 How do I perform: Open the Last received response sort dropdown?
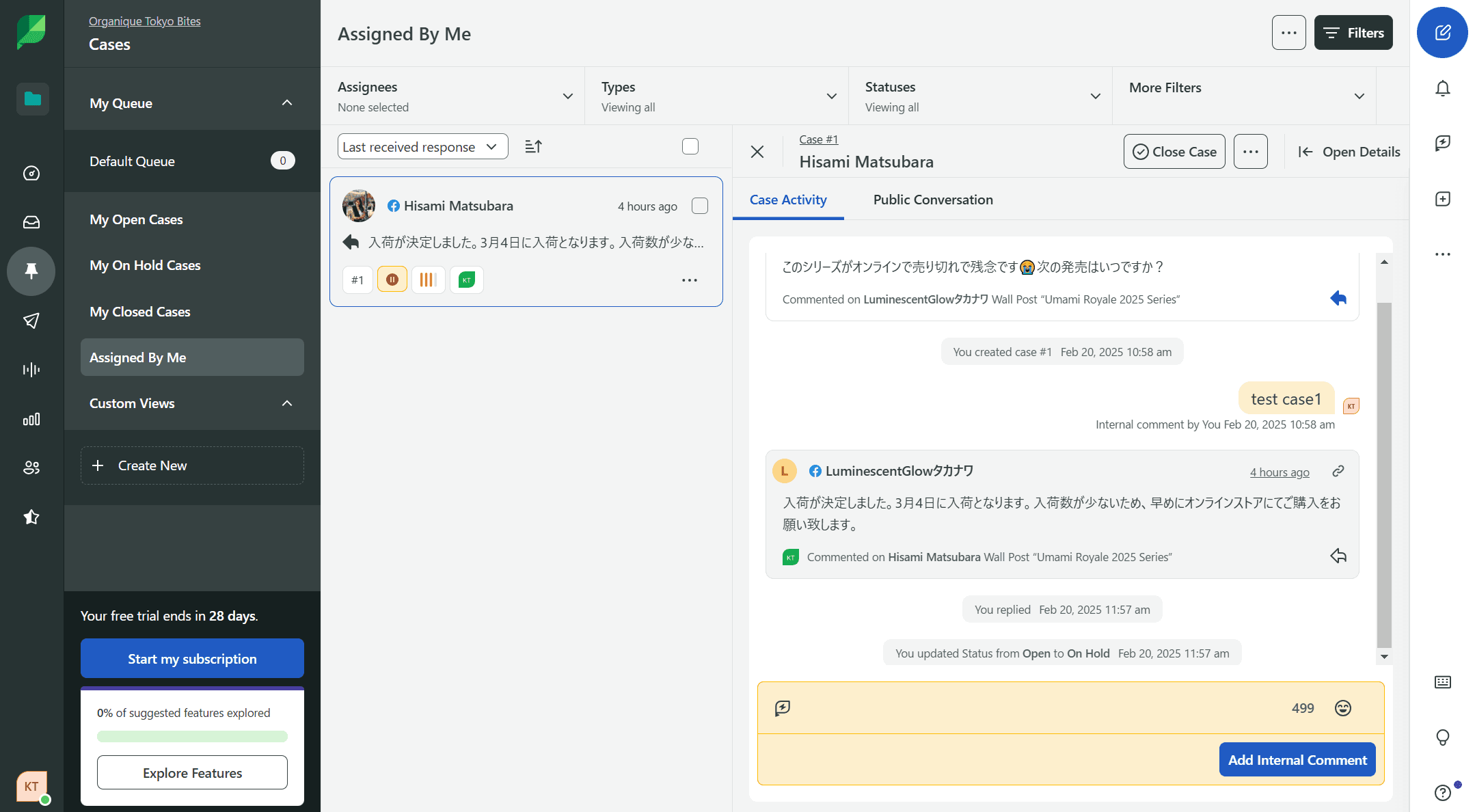point(422,146)
